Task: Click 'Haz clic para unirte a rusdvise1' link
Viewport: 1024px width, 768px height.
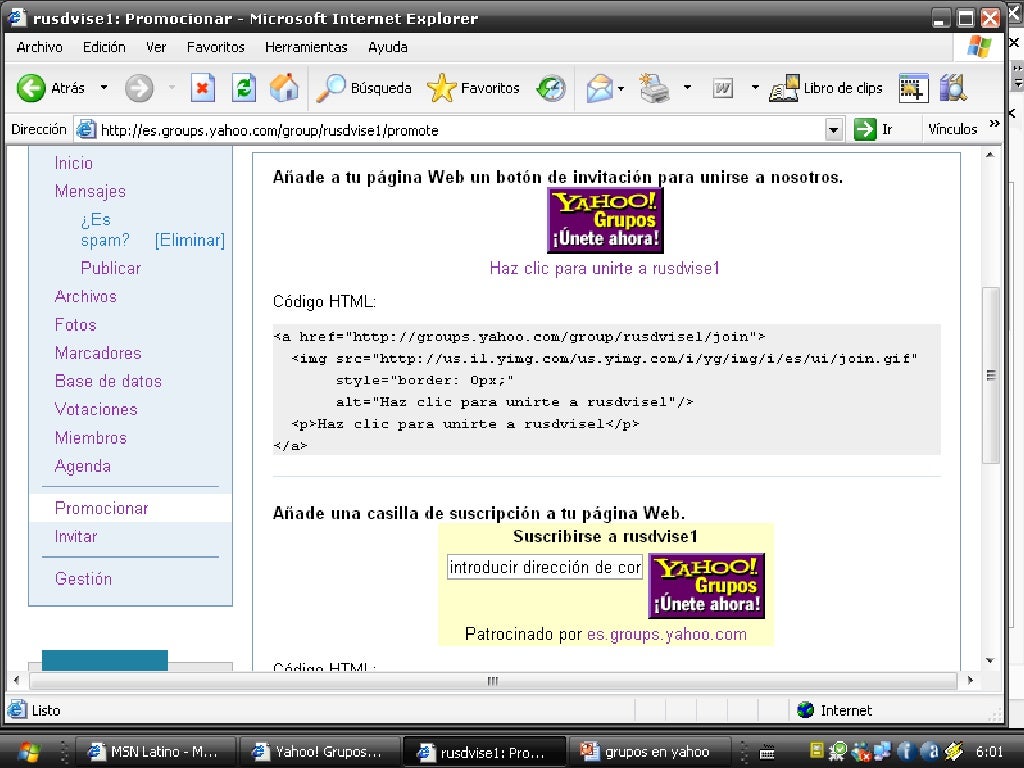Action: tap(605, 268)
